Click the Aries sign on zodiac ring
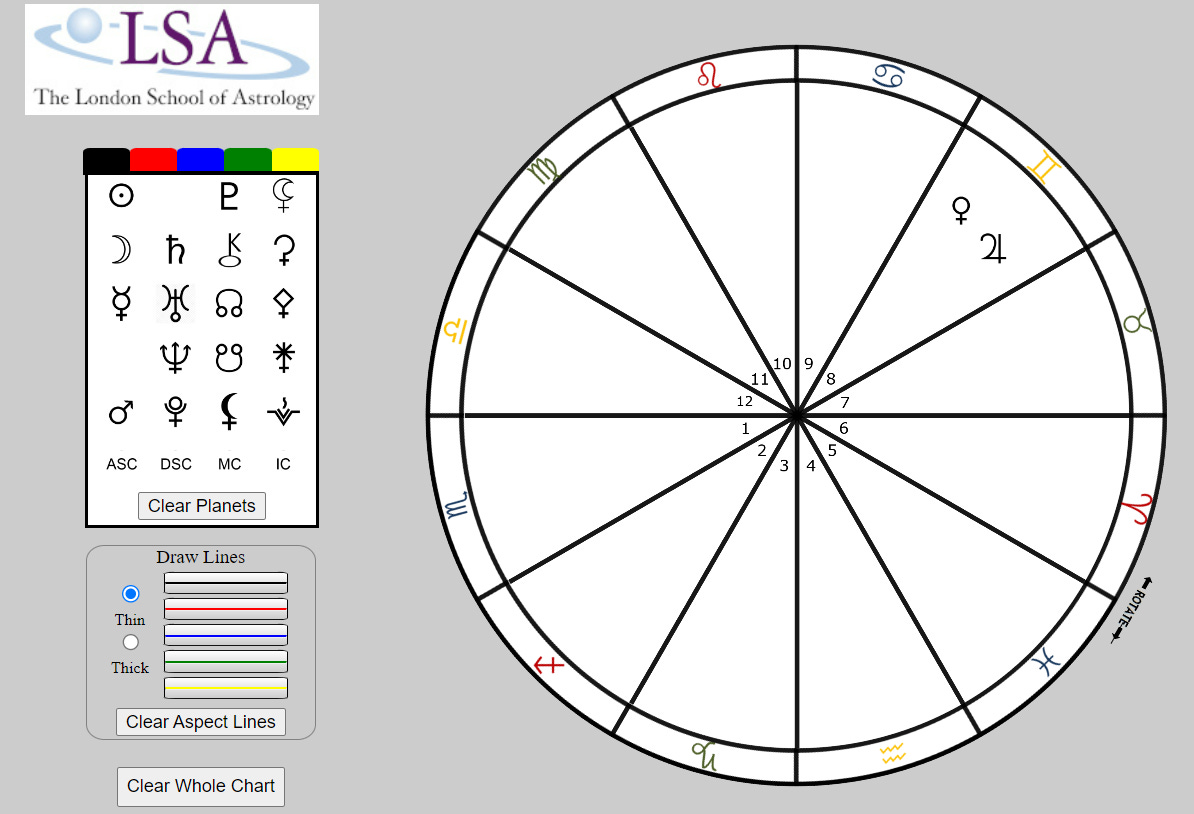This screenshot has width=1194, height=814. click(x=1139, y=509)
